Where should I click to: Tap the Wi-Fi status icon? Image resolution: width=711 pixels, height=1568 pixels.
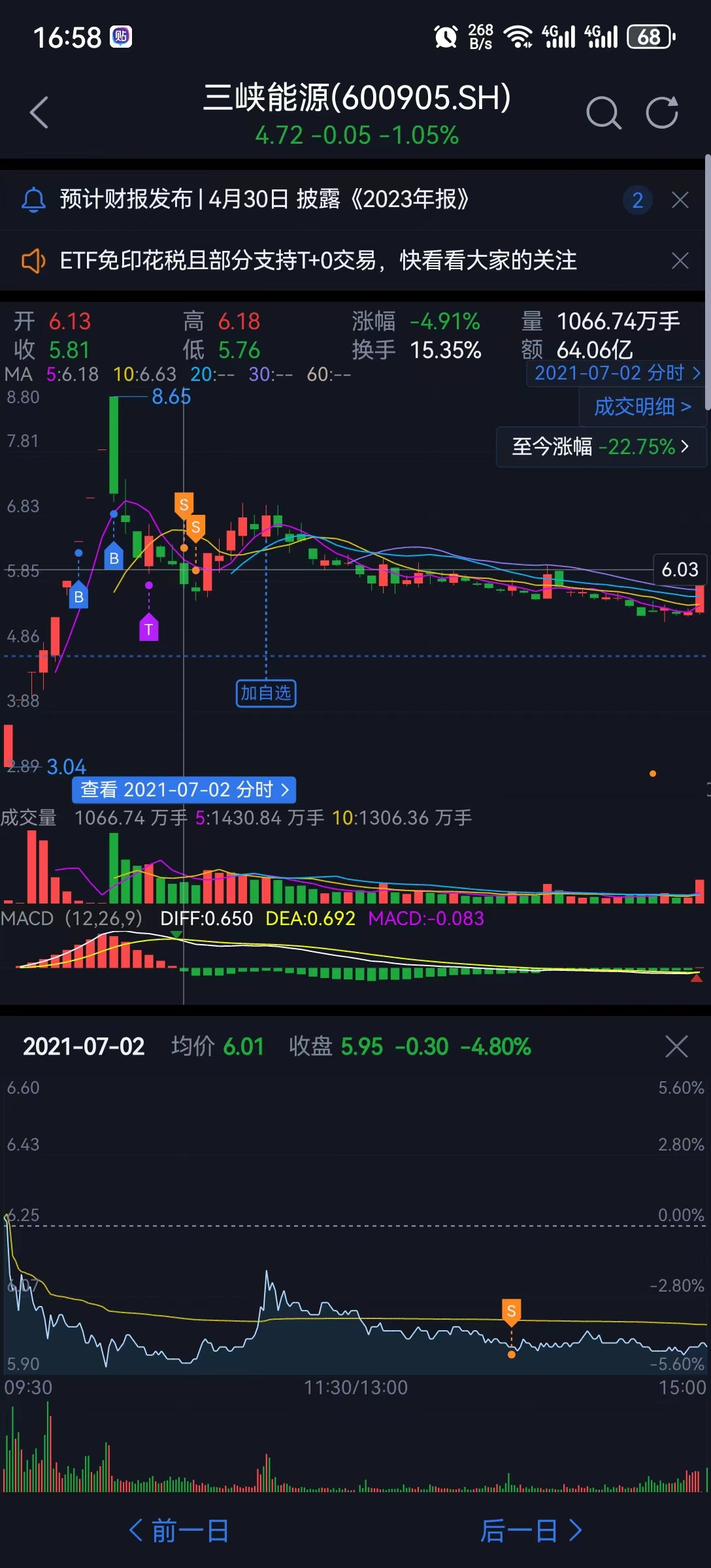click(x=520, y=37)
